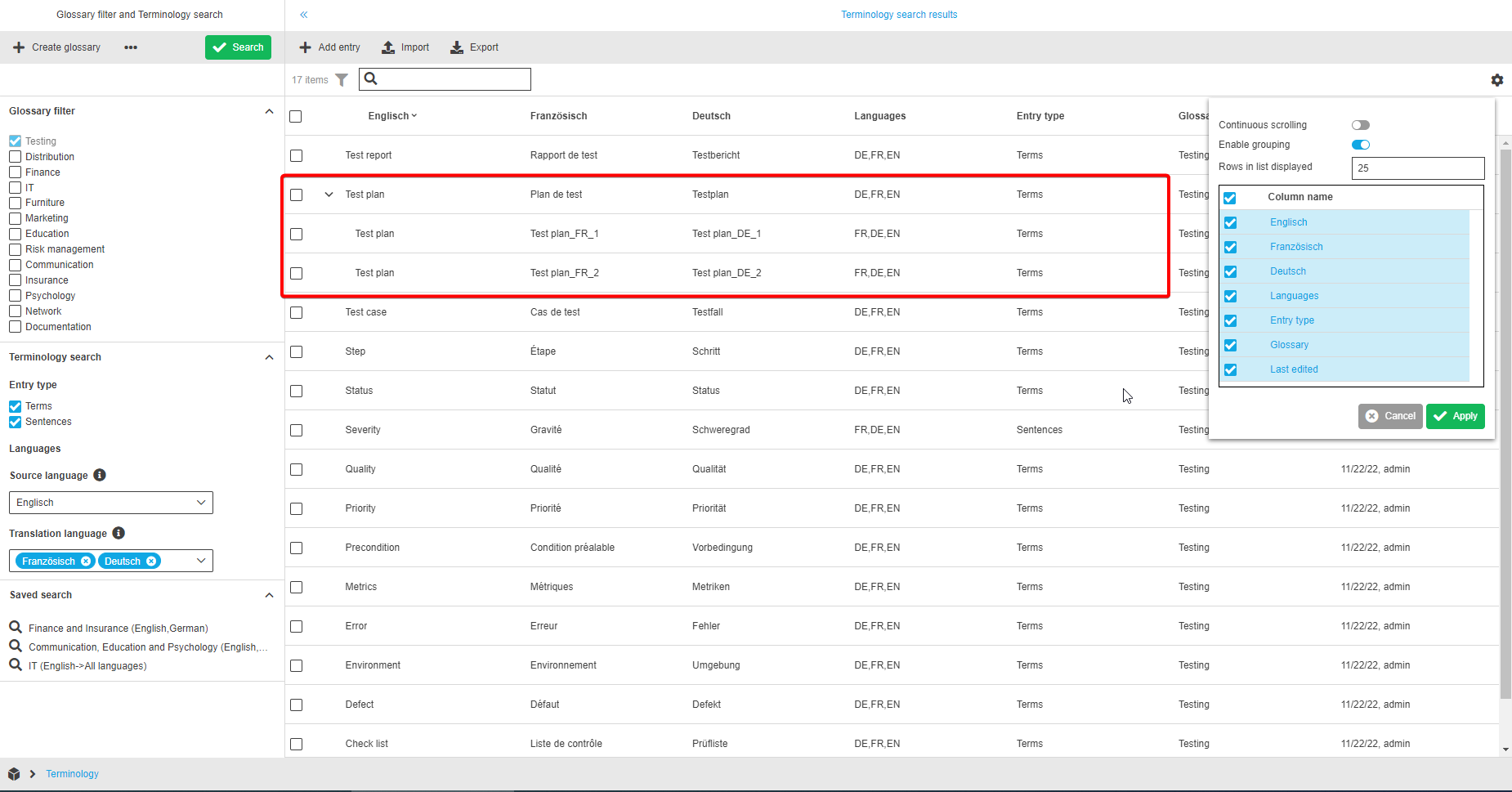The height and width of the screenshot is (792, 1512).
Task: Open saved search IT (English->All languages)
Action: coord(87,665)
